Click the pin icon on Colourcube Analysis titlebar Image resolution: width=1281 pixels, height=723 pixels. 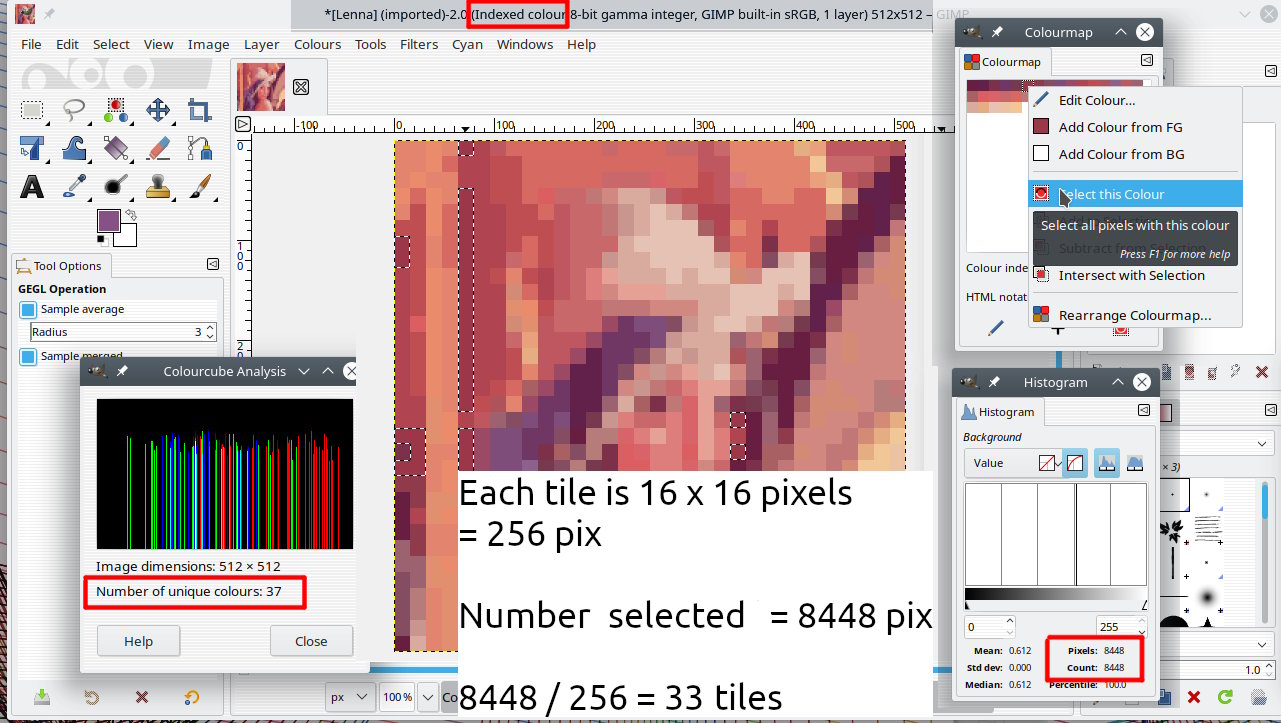point(123,371)
